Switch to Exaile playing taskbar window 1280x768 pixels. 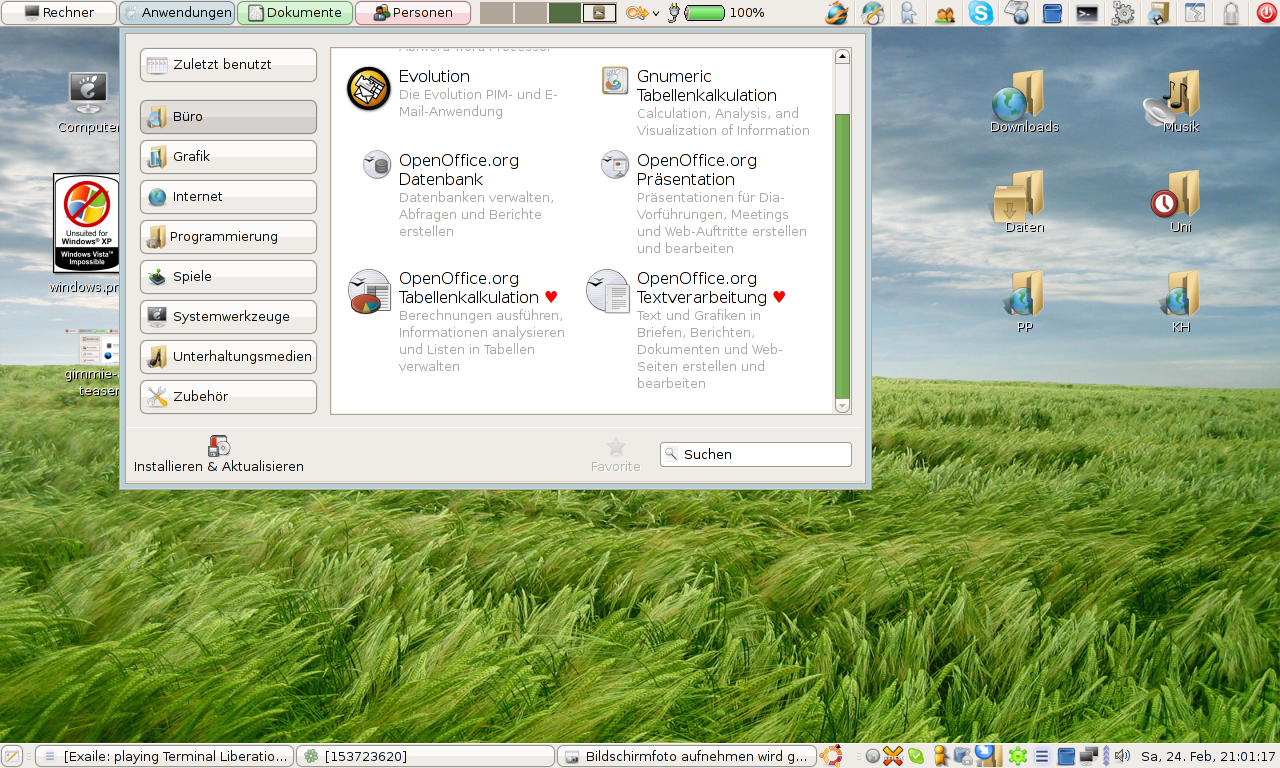tap(165, 756)
